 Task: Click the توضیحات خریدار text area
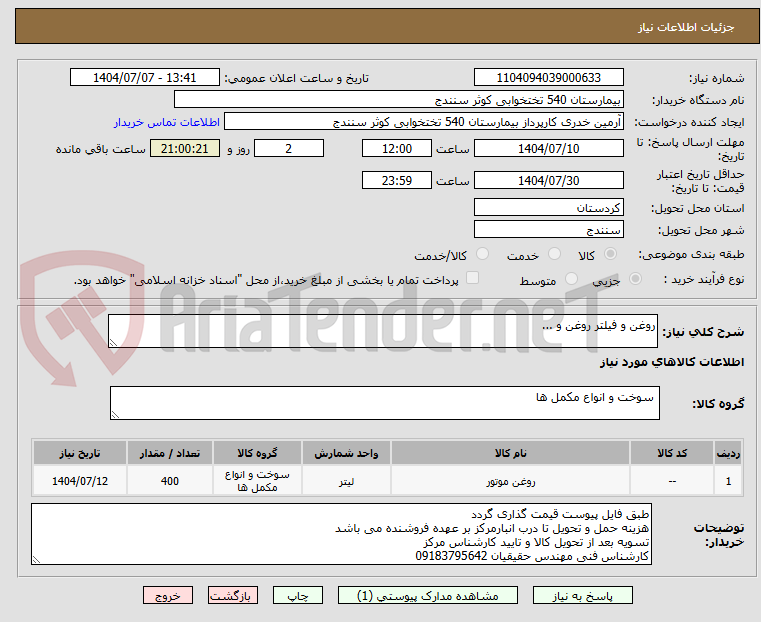click(341, 534)
